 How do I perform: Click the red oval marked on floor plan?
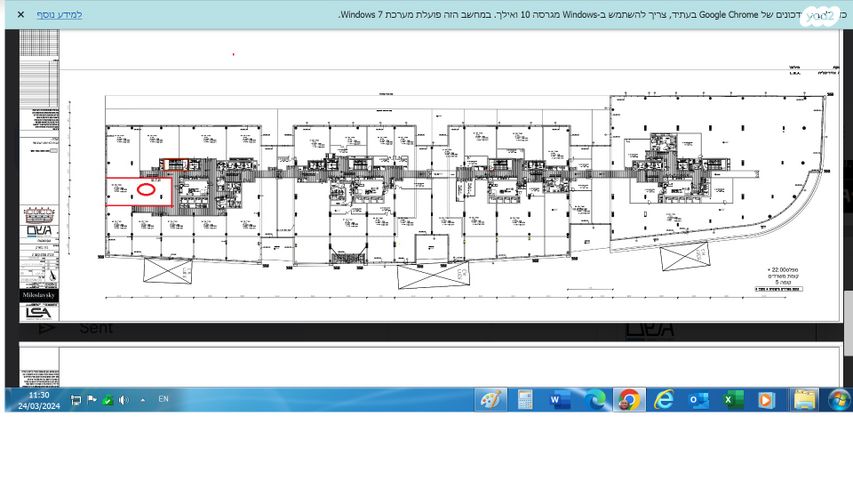[x=145, y=188]
